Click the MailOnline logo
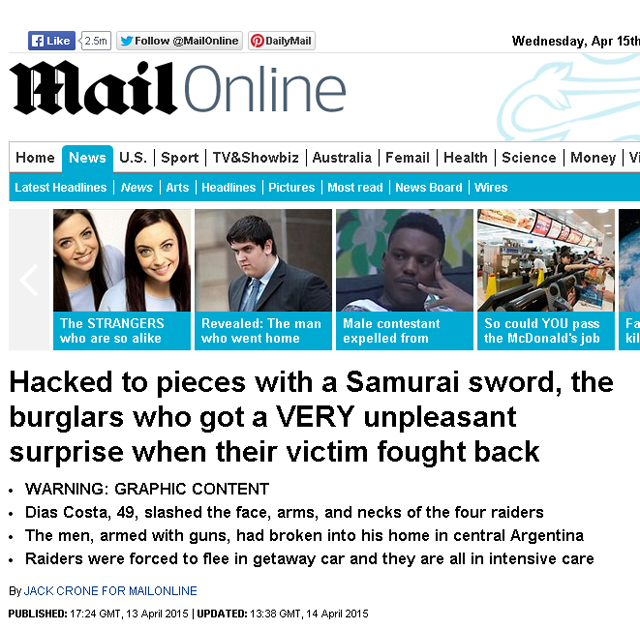640x629 pixels. (x=178, y=88)
